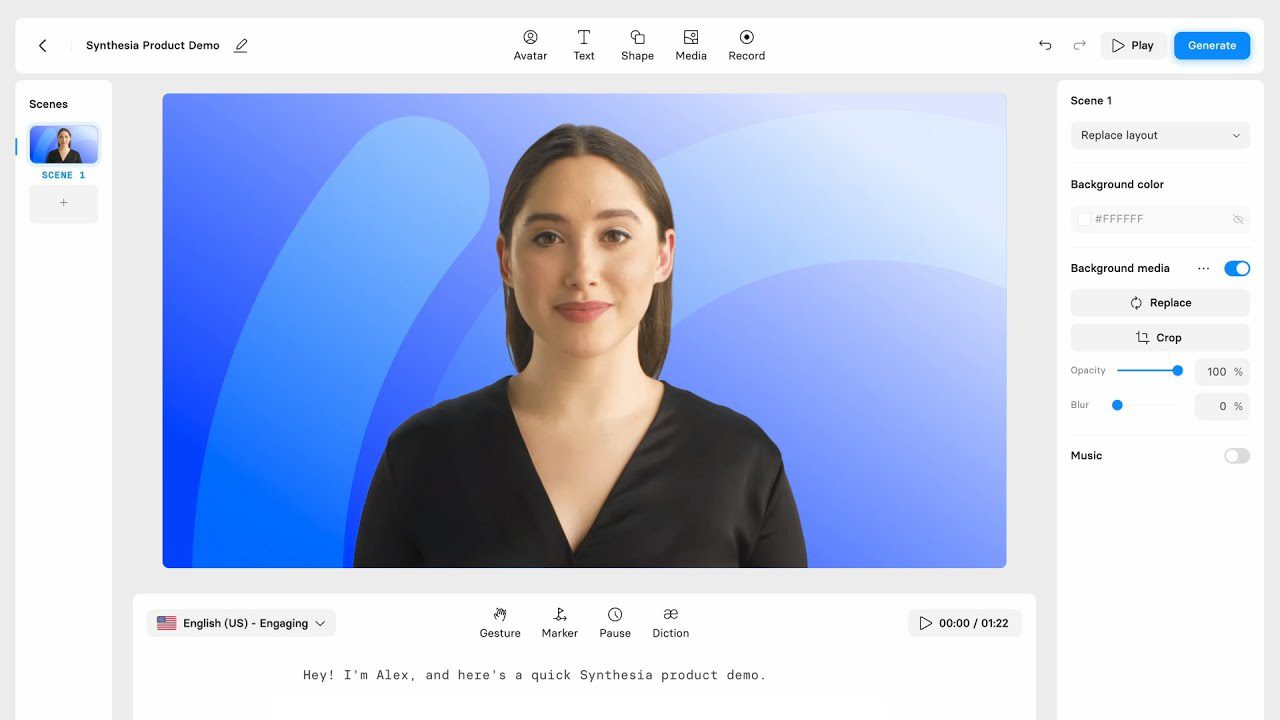Add a new scene with plus button
This screenshot has width=1280, height=720.
(x=64, y=203)
